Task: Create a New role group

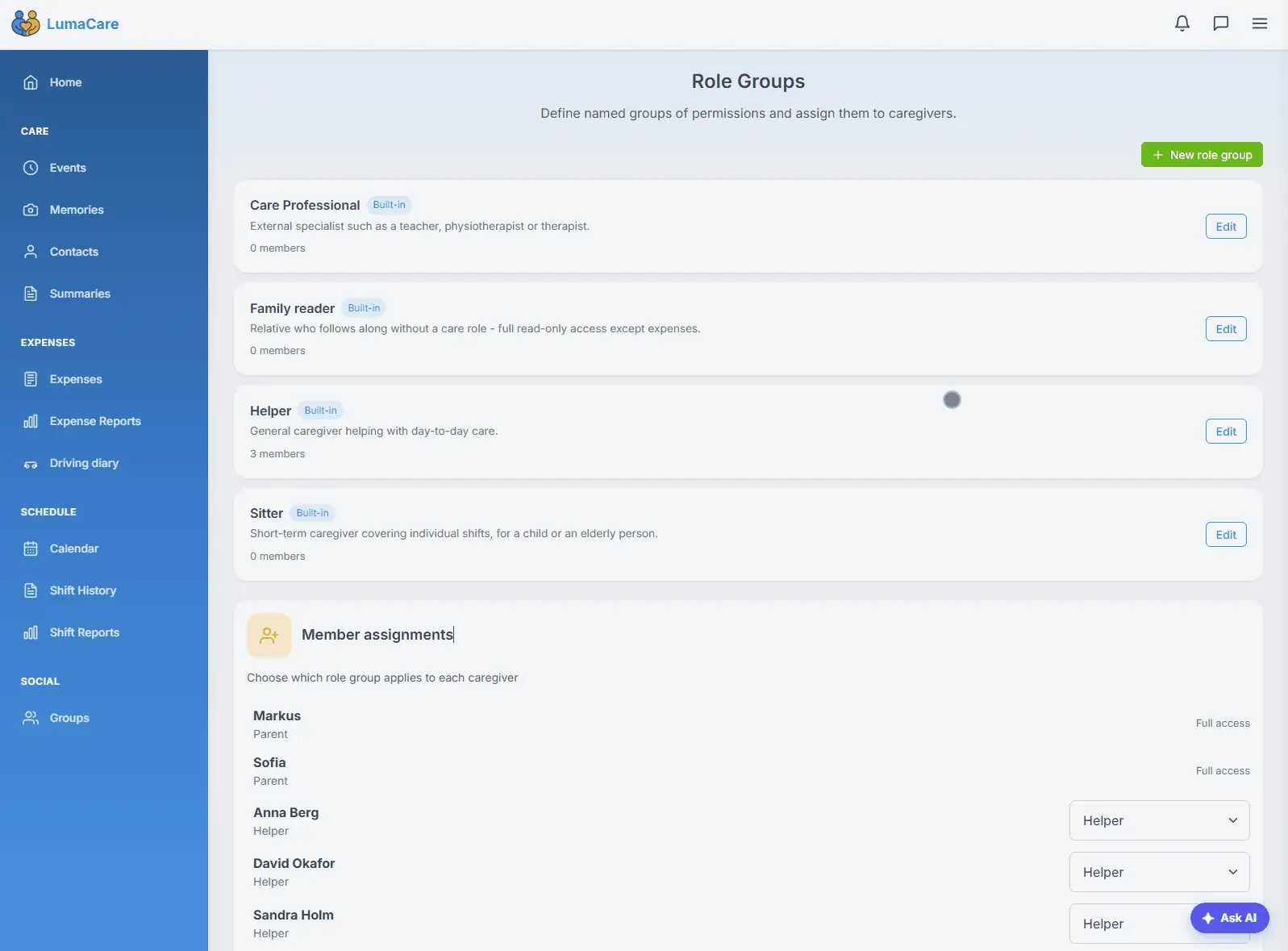Action: [1202, 155]
